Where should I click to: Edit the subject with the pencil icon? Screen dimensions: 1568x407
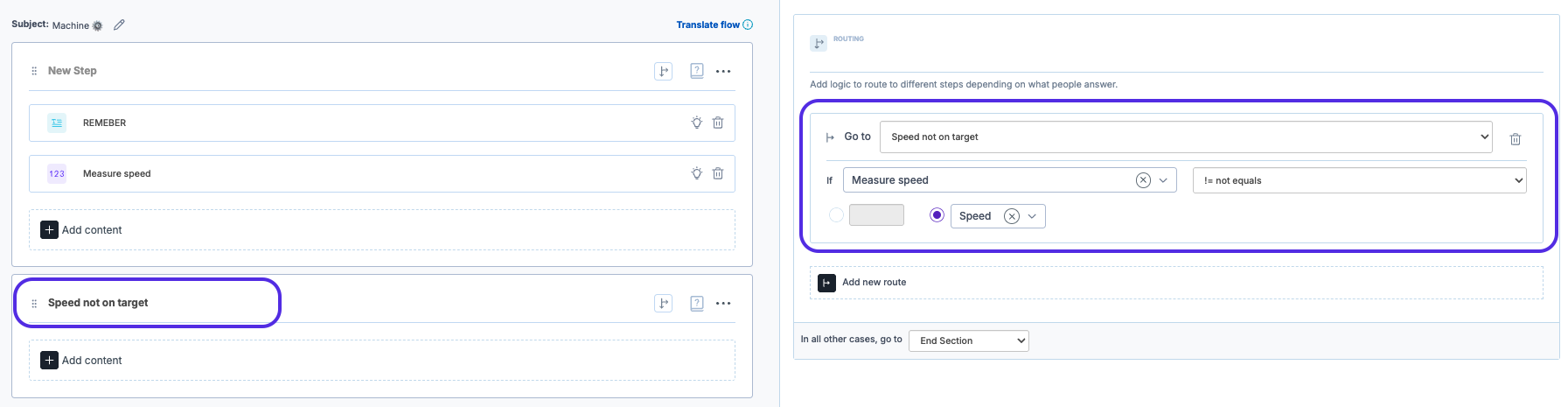(x=119, y=25)
